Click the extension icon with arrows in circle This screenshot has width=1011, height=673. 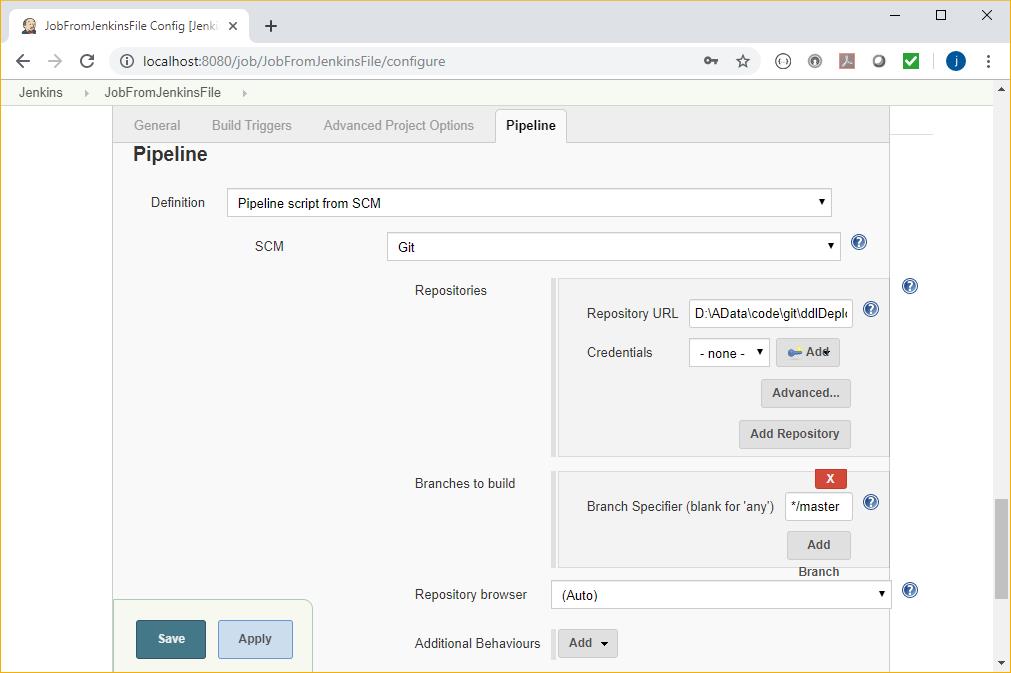783,61
